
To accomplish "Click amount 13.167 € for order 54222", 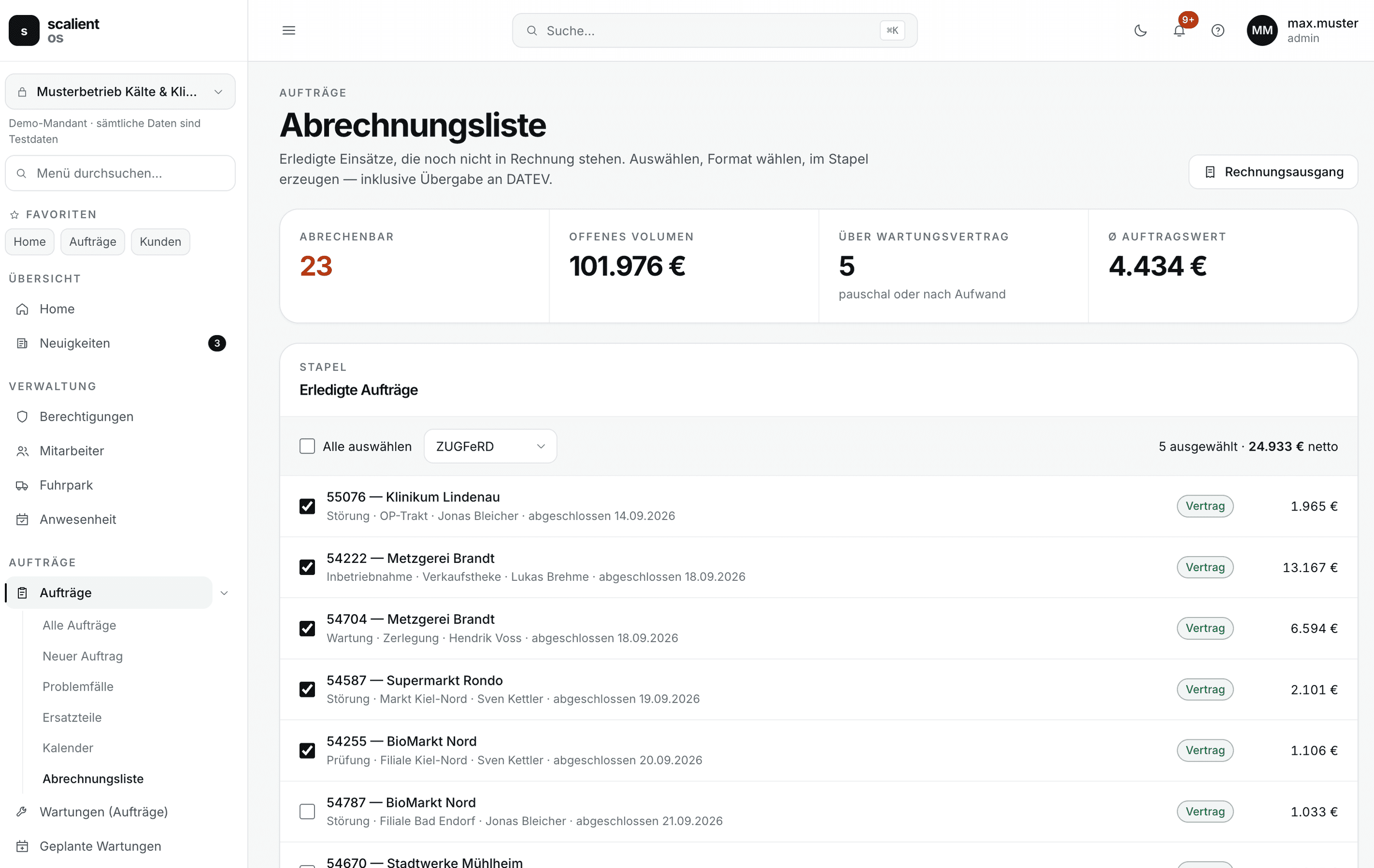I will pyautogui.click(x=1310, y=567).
